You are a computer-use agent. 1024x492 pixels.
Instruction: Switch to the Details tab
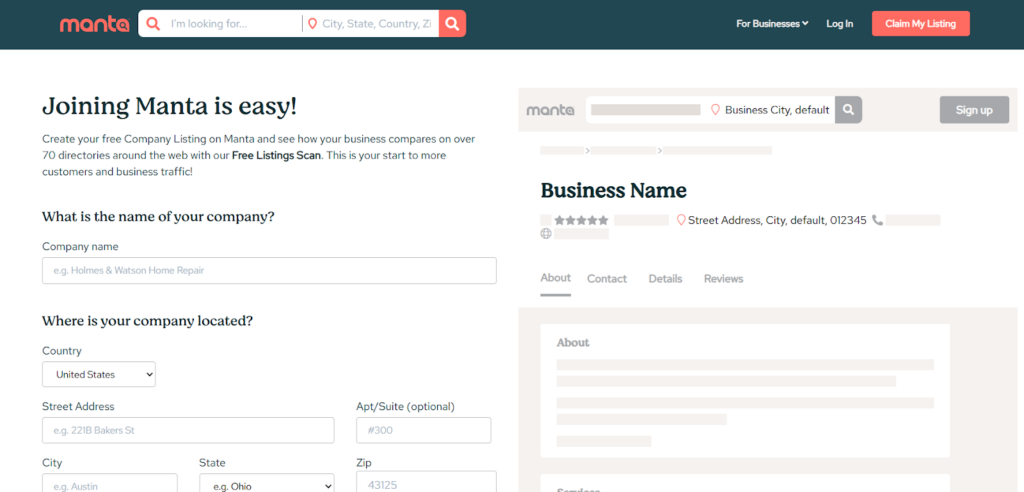(x=665, y=279)
